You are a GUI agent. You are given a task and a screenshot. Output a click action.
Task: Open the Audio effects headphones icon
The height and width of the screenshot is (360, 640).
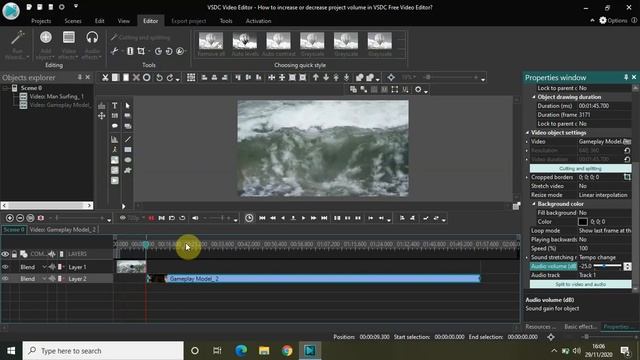pos(92,38)
